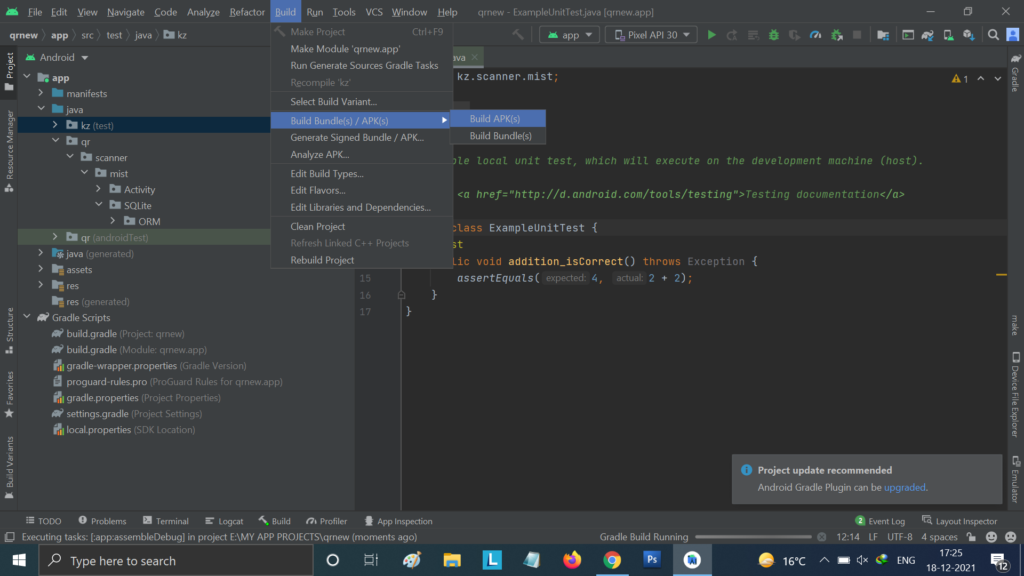Viewport: 1024px width, 576px height.
Task: Click the upgraded link in notification
Action: click(904, 487)
